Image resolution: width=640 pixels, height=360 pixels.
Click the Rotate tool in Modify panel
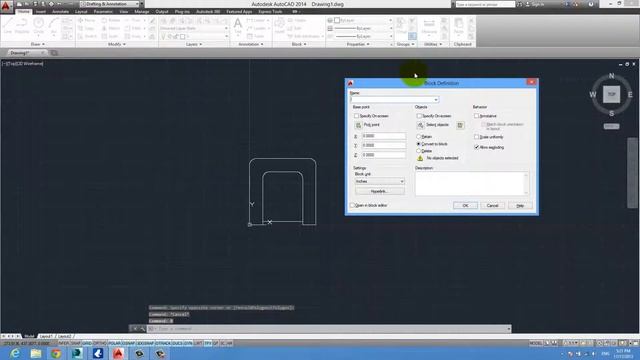(x=111, y=20)
